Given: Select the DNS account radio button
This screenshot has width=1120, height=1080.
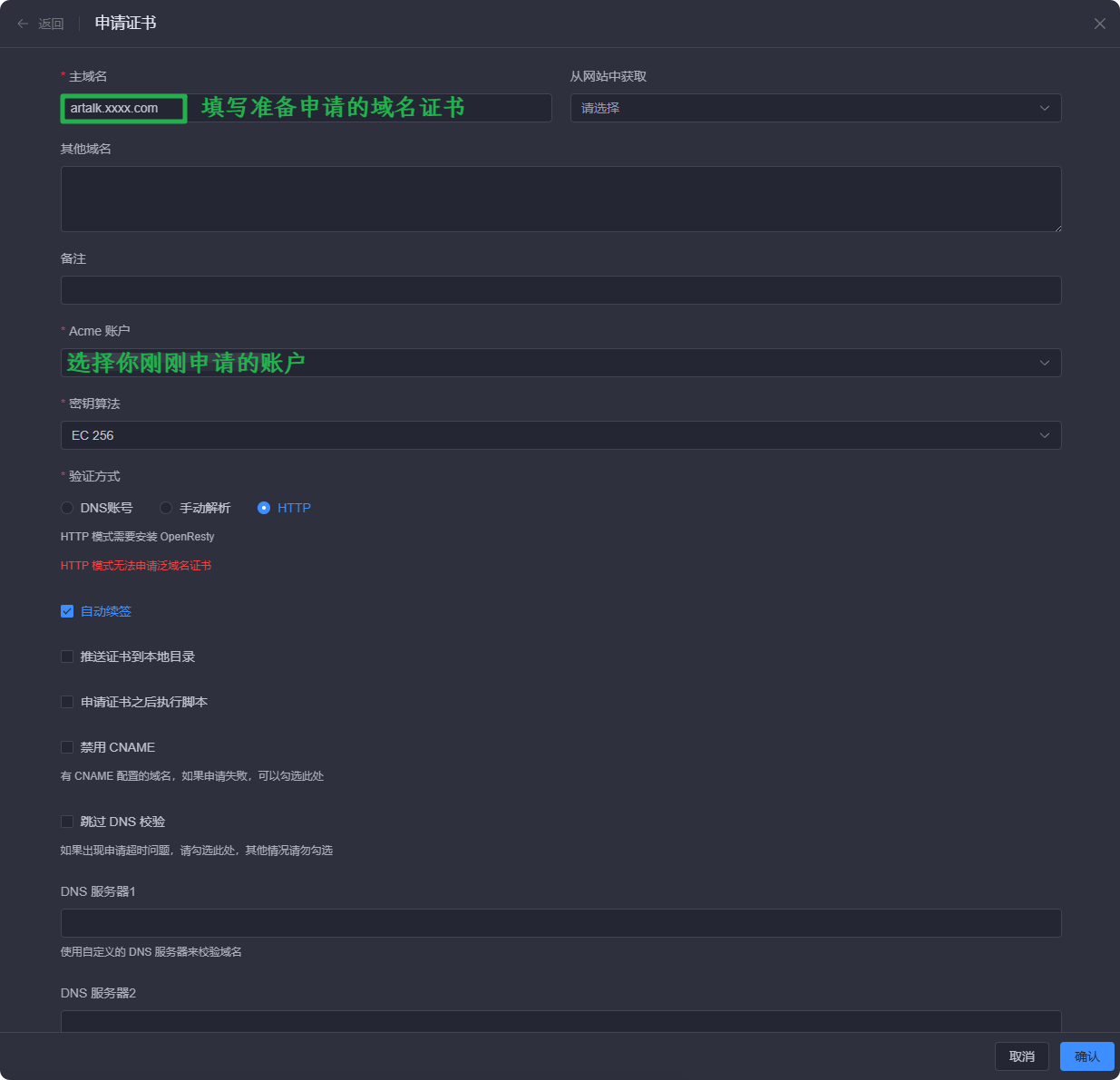Looking at the screenshot, I should tap(67, 508).
